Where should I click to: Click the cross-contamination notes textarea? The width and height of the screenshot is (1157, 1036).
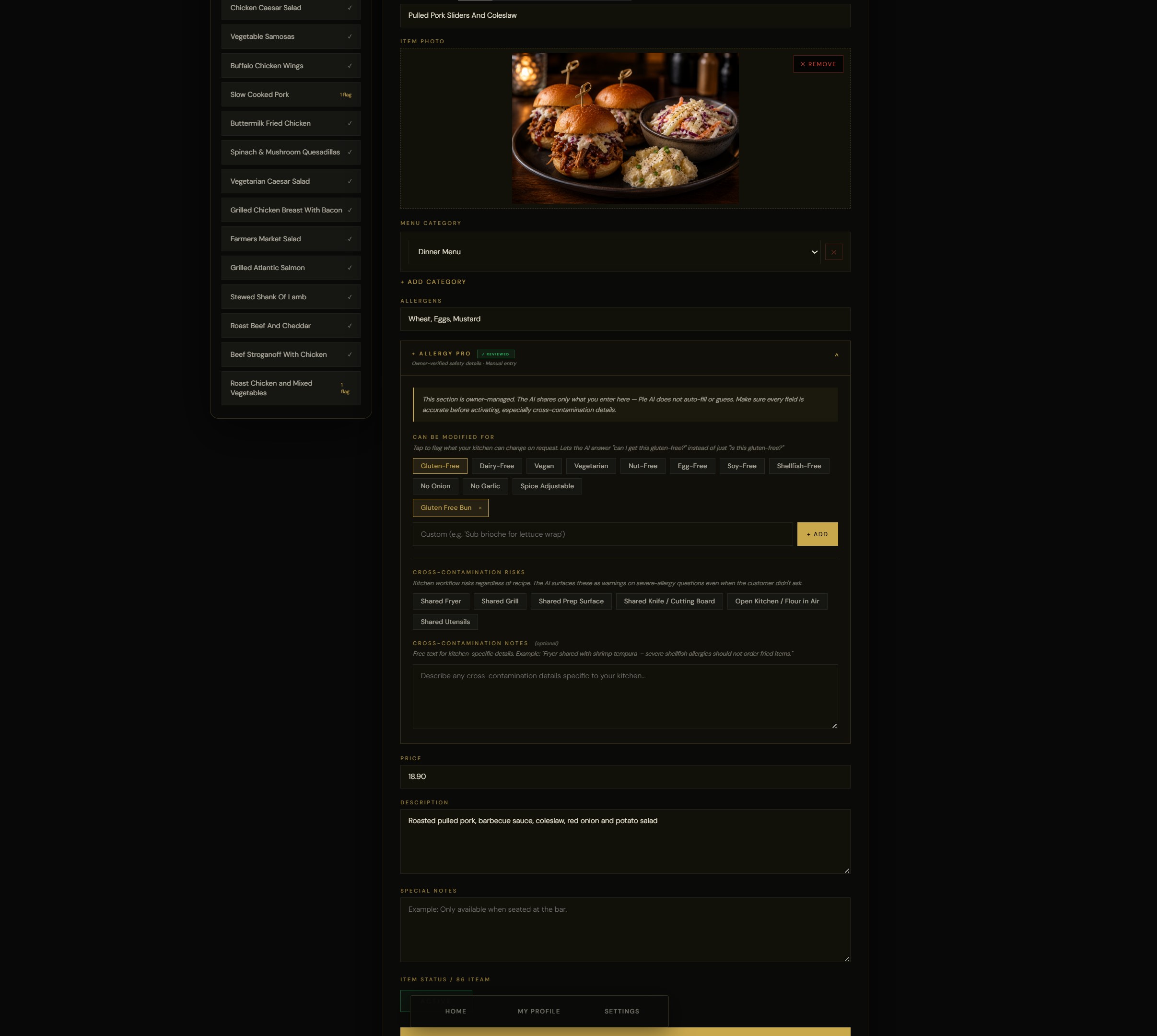pos(625,697)
